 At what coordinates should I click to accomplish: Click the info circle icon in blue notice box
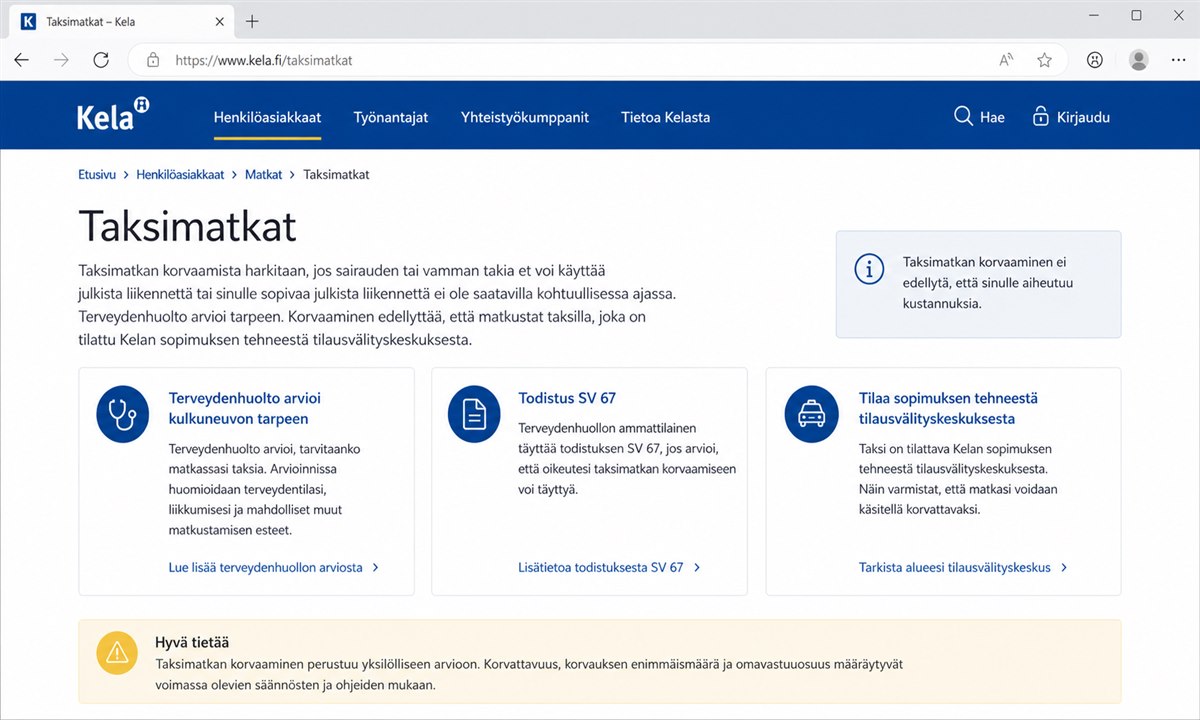point(869,269)
